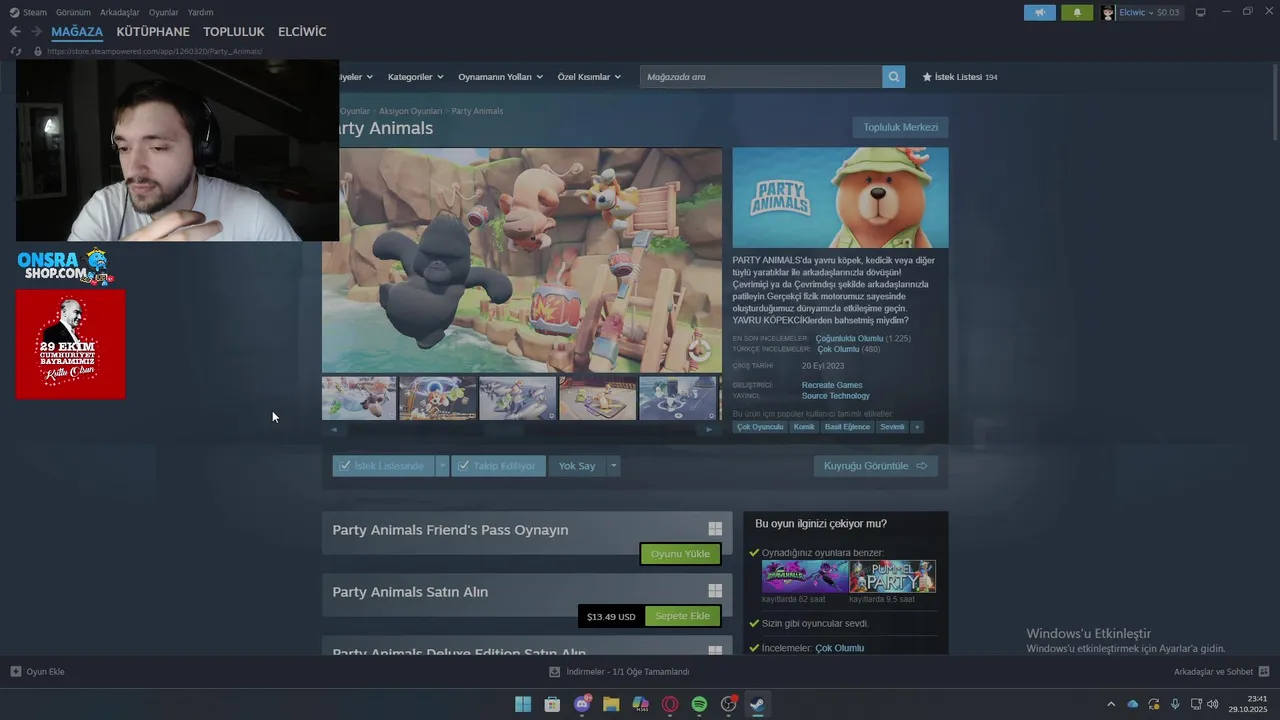
Task: Open the Kategoriler dropdown
Action: point(415,77)
